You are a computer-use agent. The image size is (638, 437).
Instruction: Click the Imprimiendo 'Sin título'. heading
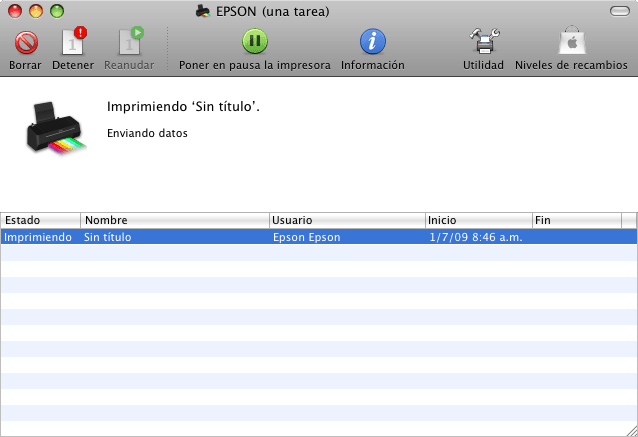tap(183, 107)
